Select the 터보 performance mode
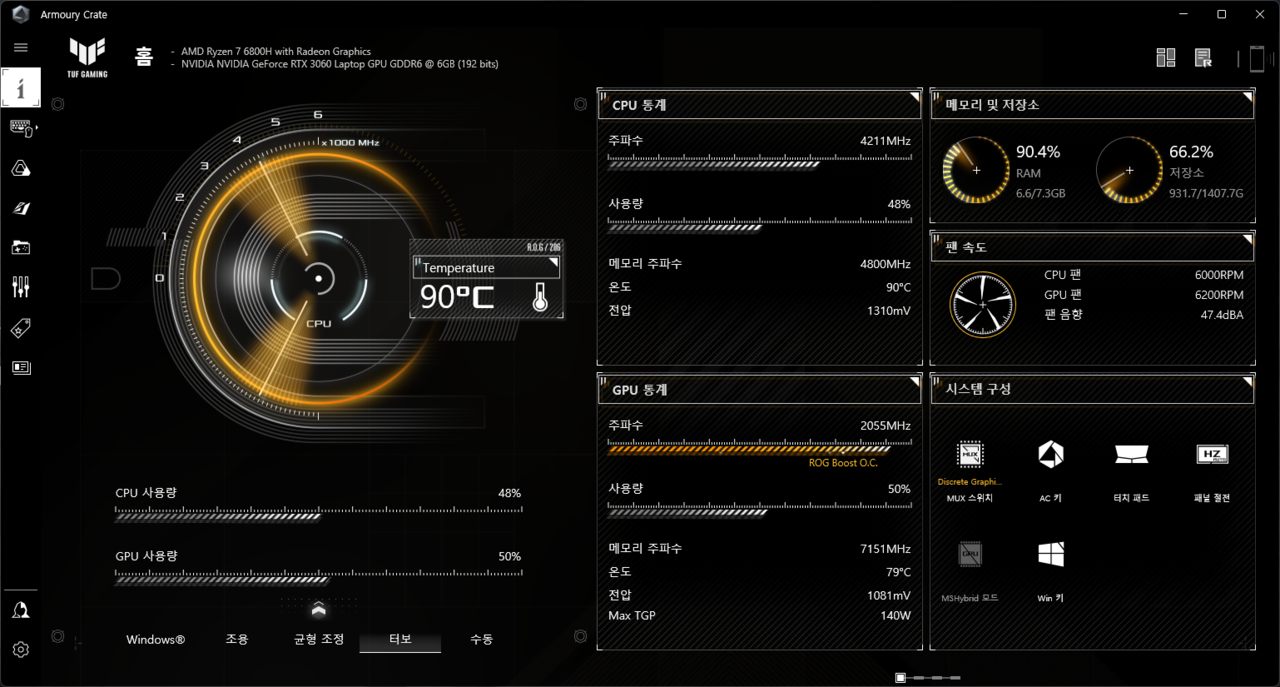The height and width of the screenshot is (687, 1280). [400, 639]
